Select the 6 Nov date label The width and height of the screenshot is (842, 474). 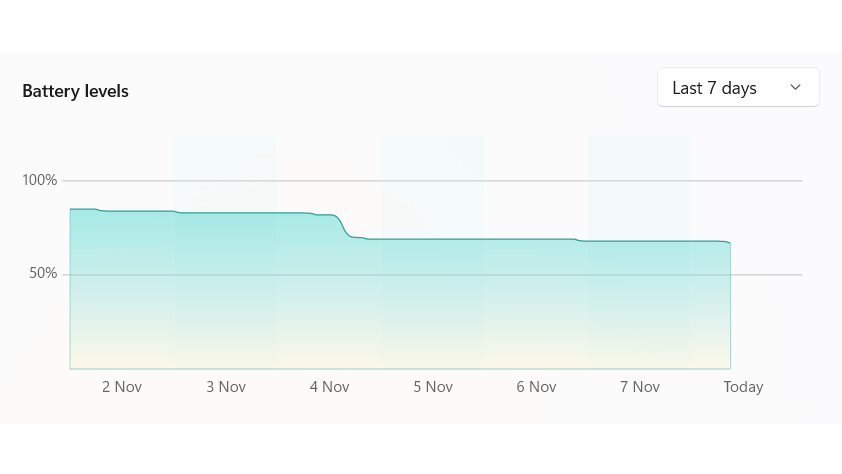(536, 387)
